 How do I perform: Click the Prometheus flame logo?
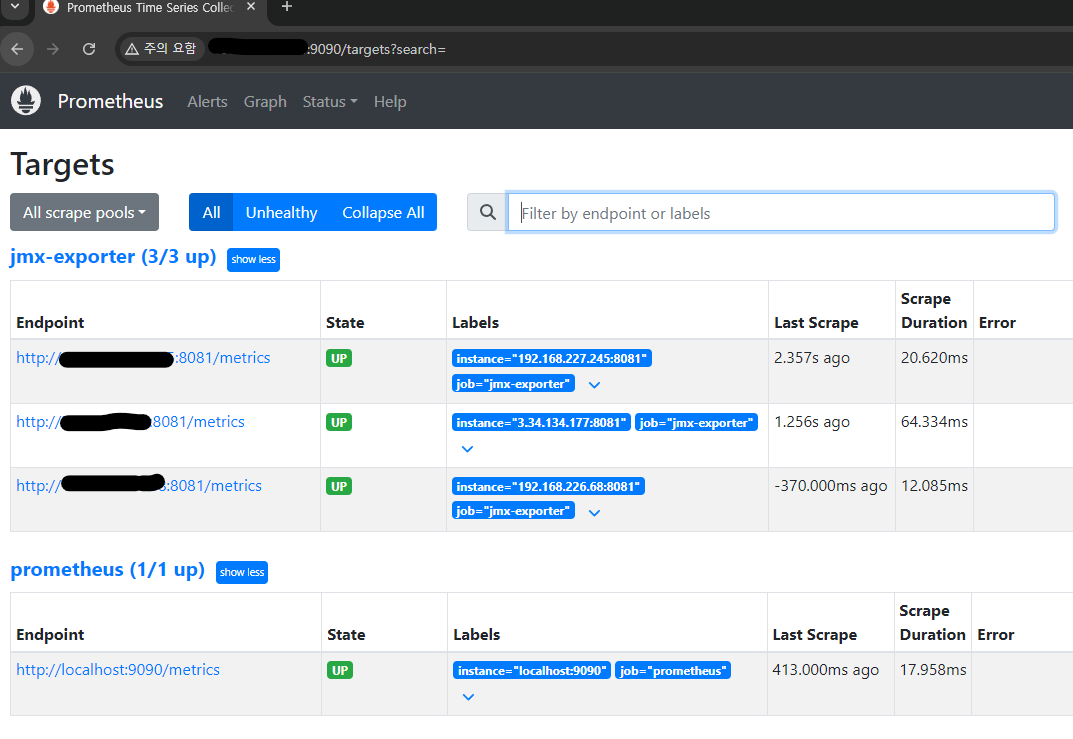[26, 101]
